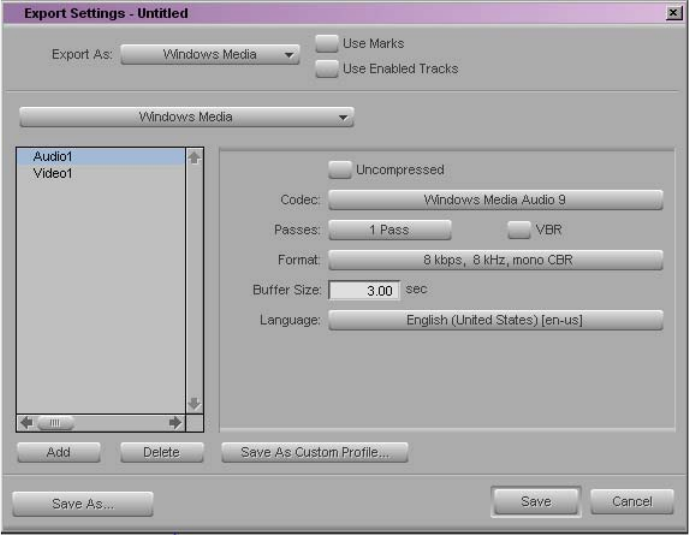Click the stream list scroll right arrow
The image size is (689, 535).
point(175,423)
